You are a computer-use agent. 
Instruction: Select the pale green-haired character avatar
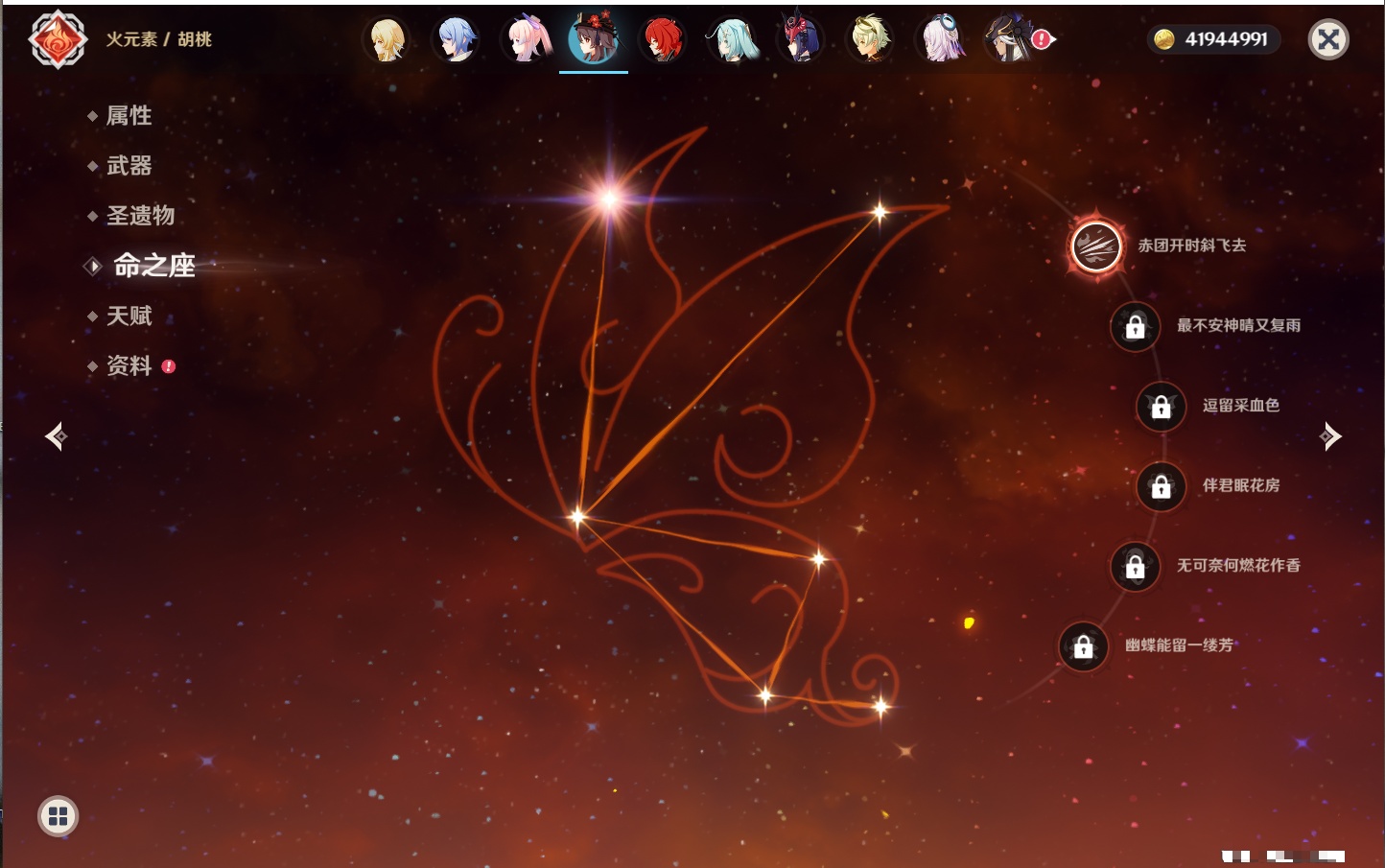pos(870,40)
